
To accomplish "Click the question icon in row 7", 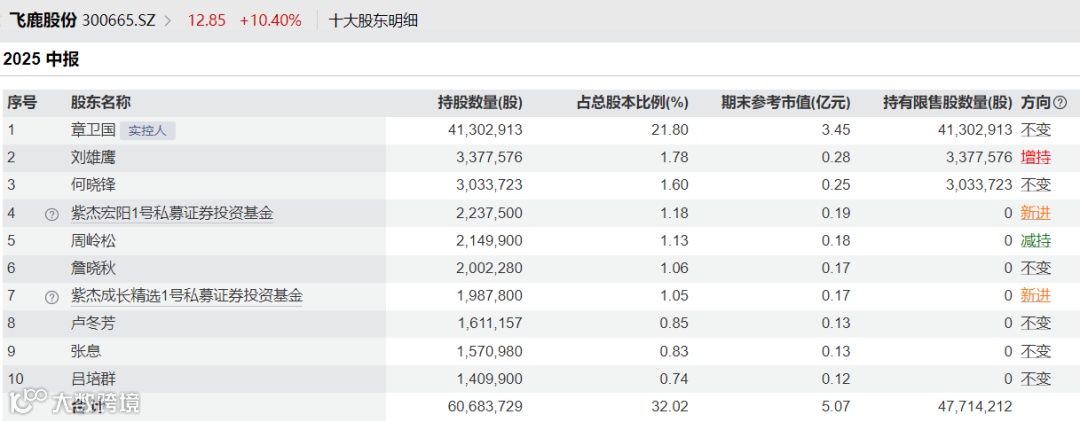I will 51,297.
